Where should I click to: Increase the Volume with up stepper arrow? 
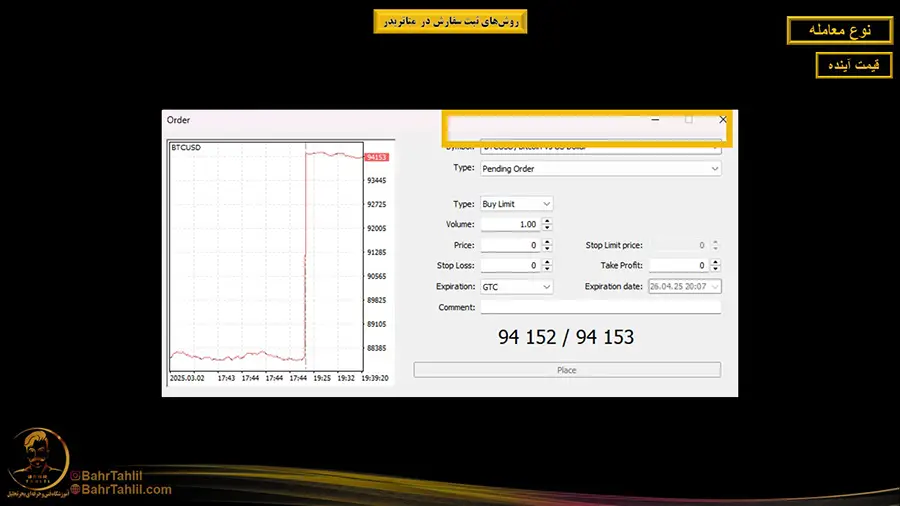pyautogui.click(x=547, y=222)
